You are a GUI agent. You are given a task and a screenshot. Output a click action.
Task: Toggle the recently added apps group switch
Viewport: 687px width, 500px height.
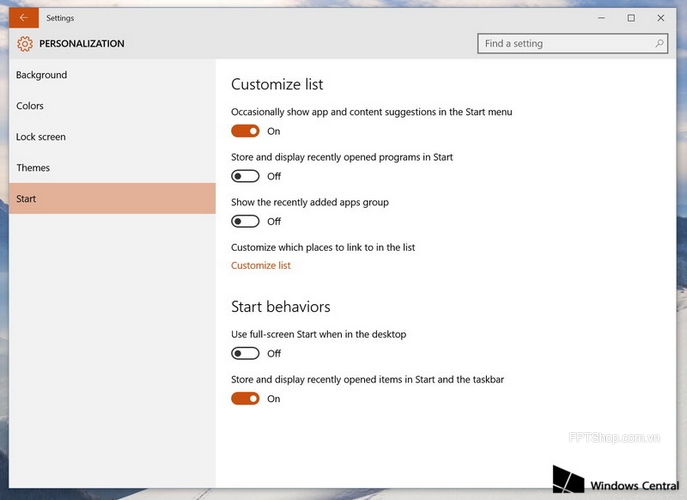tap(245, 221)
